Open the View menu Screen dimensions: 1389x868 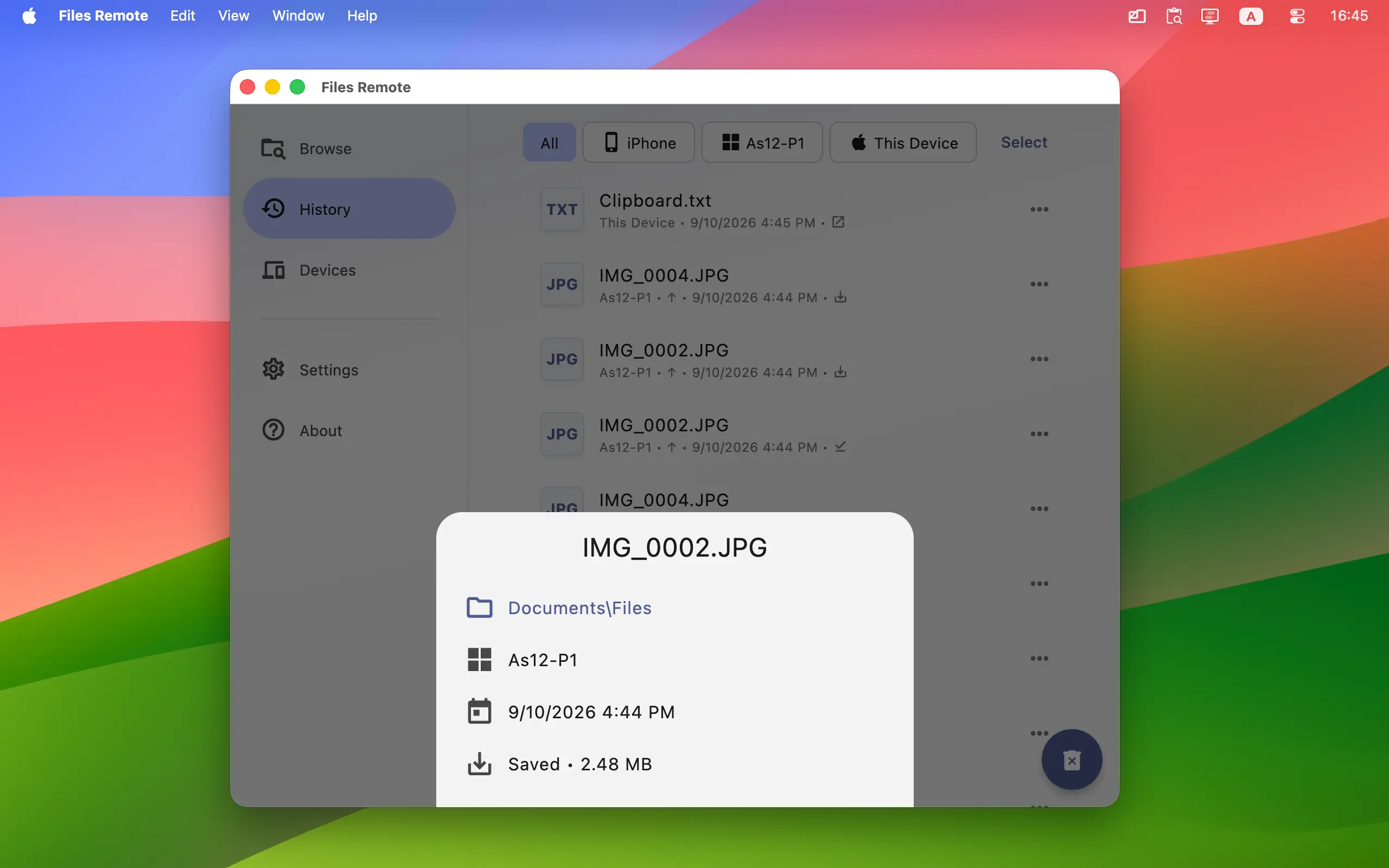[234, 16]
